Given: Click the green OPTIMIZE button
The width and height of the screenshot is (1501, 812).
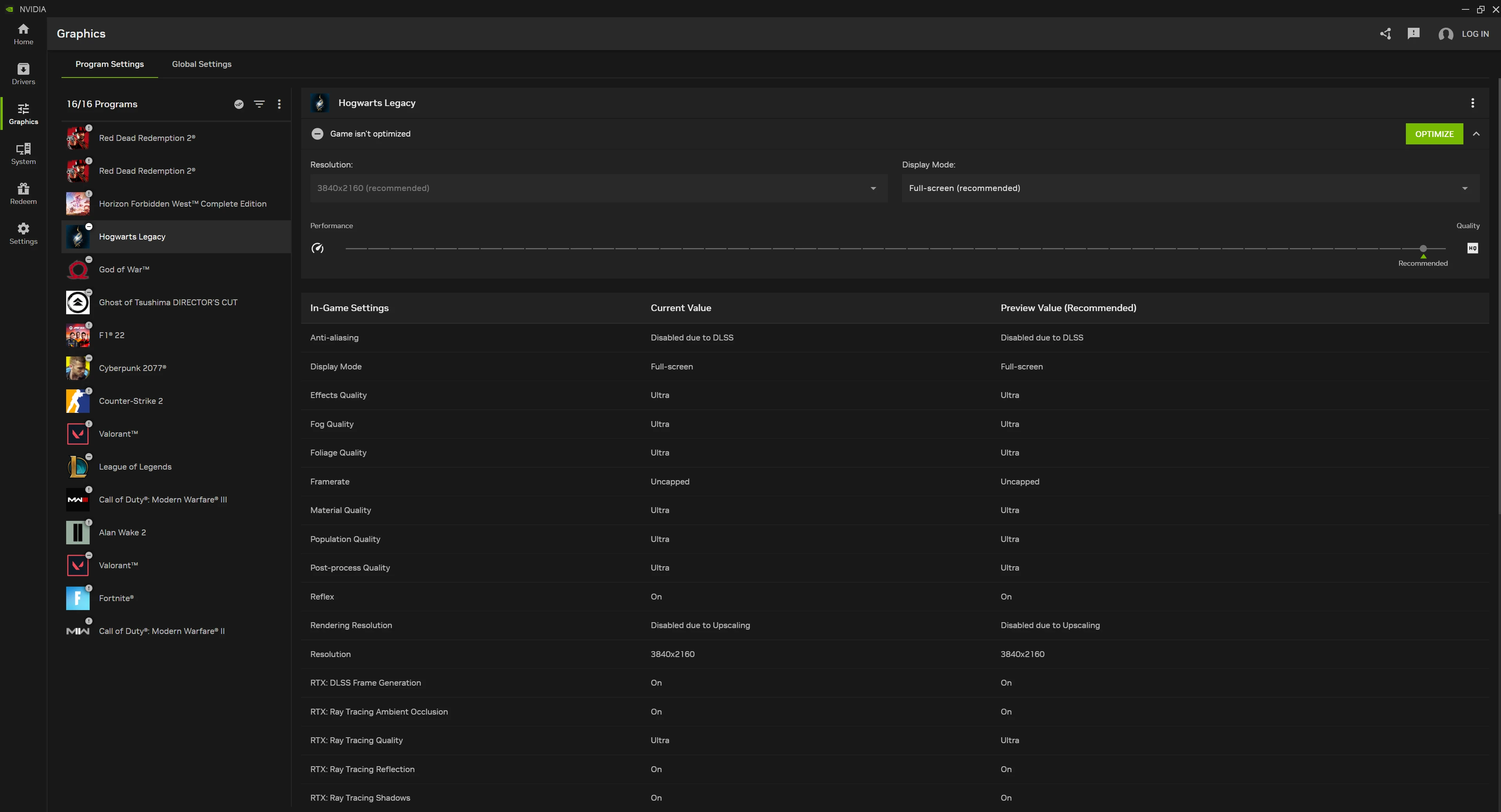Looking at the screenshot, I should [x=1434, y=134].
